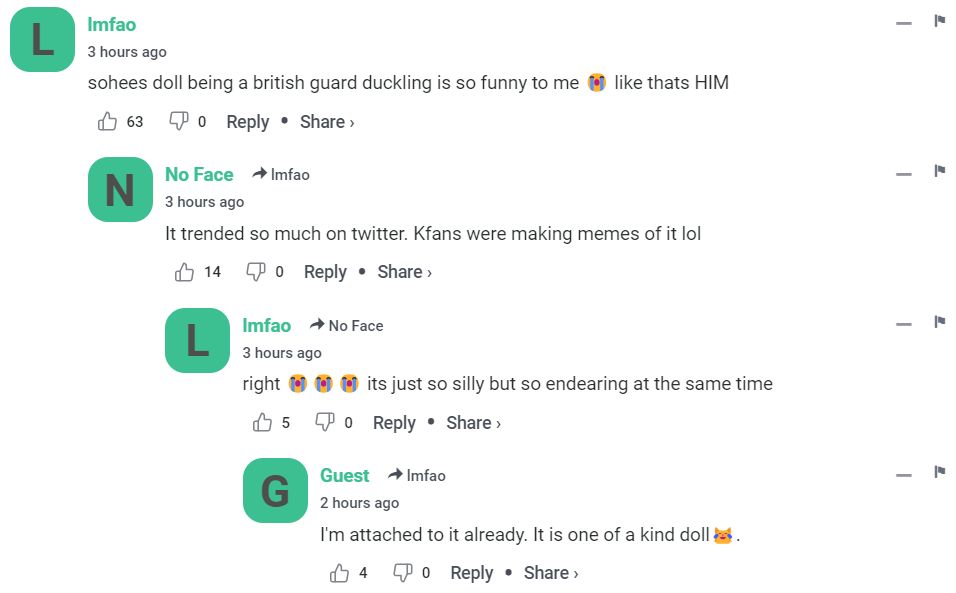Open No Face's profile via username

(x=199, y=174)
